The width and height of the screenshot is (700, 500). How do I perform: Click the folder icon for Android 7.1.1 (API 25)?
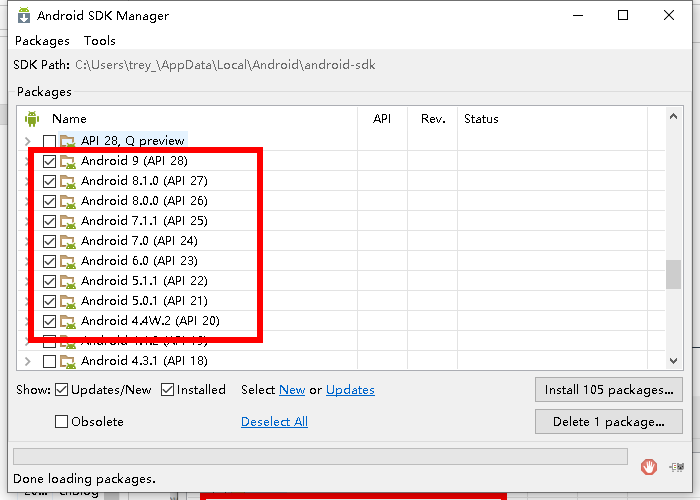[67, 221]
